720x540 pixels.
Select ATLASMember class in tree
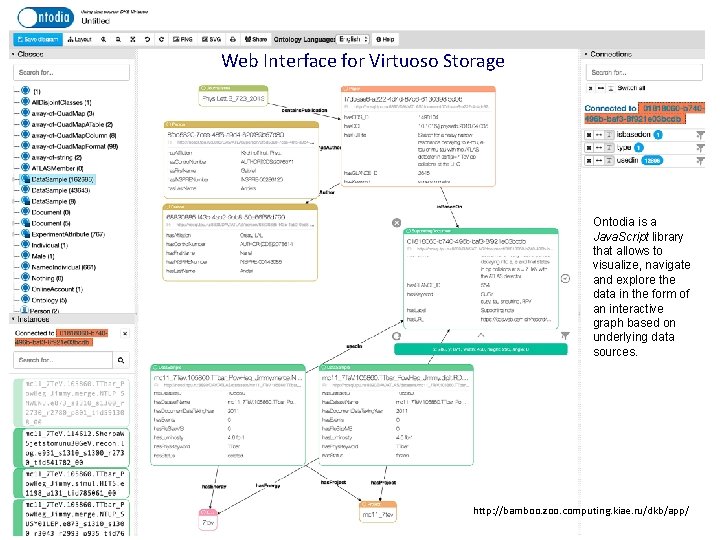click(57, 169)
